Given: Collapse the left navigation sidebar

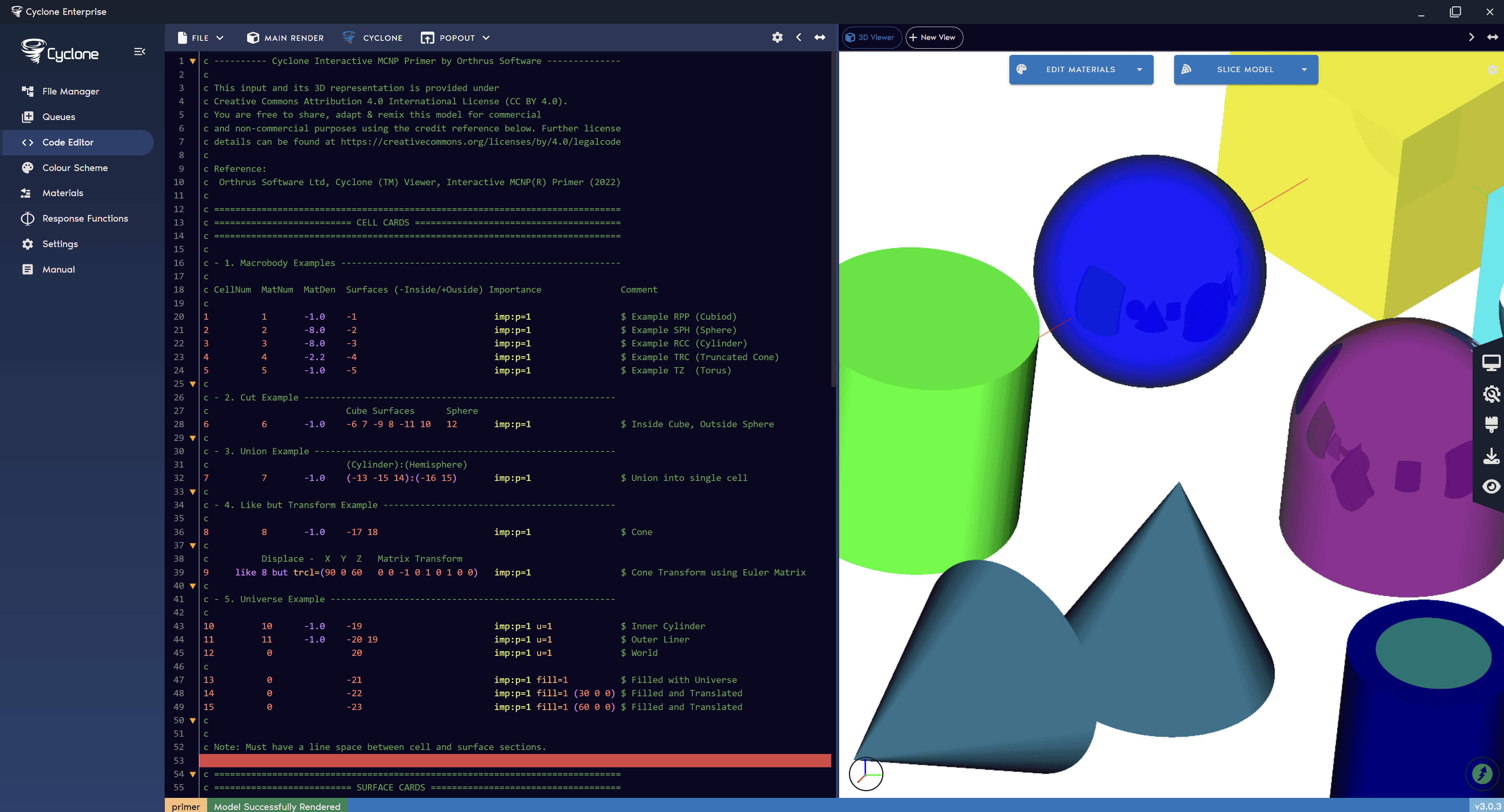Looking at the screenshot, I should tap(140, 51).
